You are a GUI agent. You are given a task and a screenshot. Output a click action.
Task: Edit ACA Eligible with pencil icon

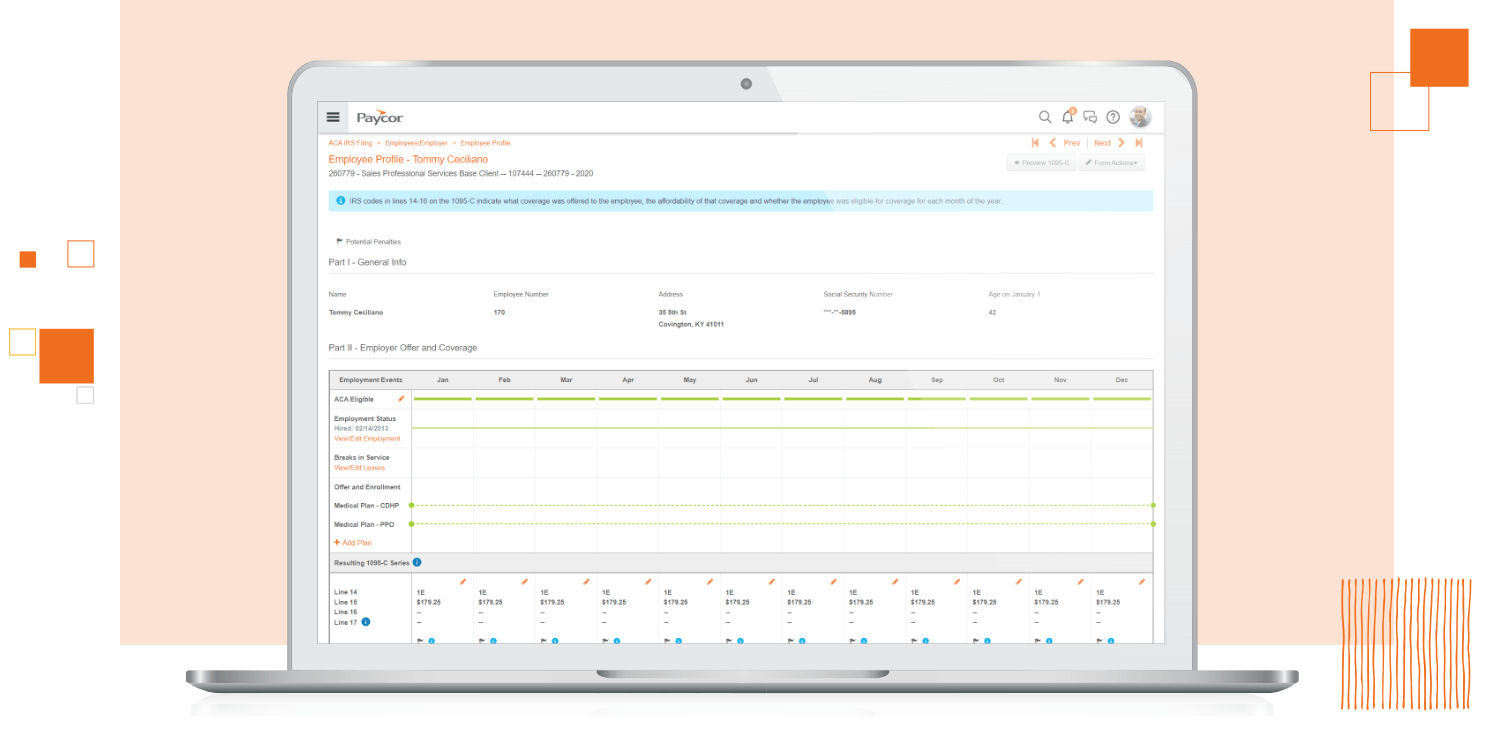(x=401, y=399)
